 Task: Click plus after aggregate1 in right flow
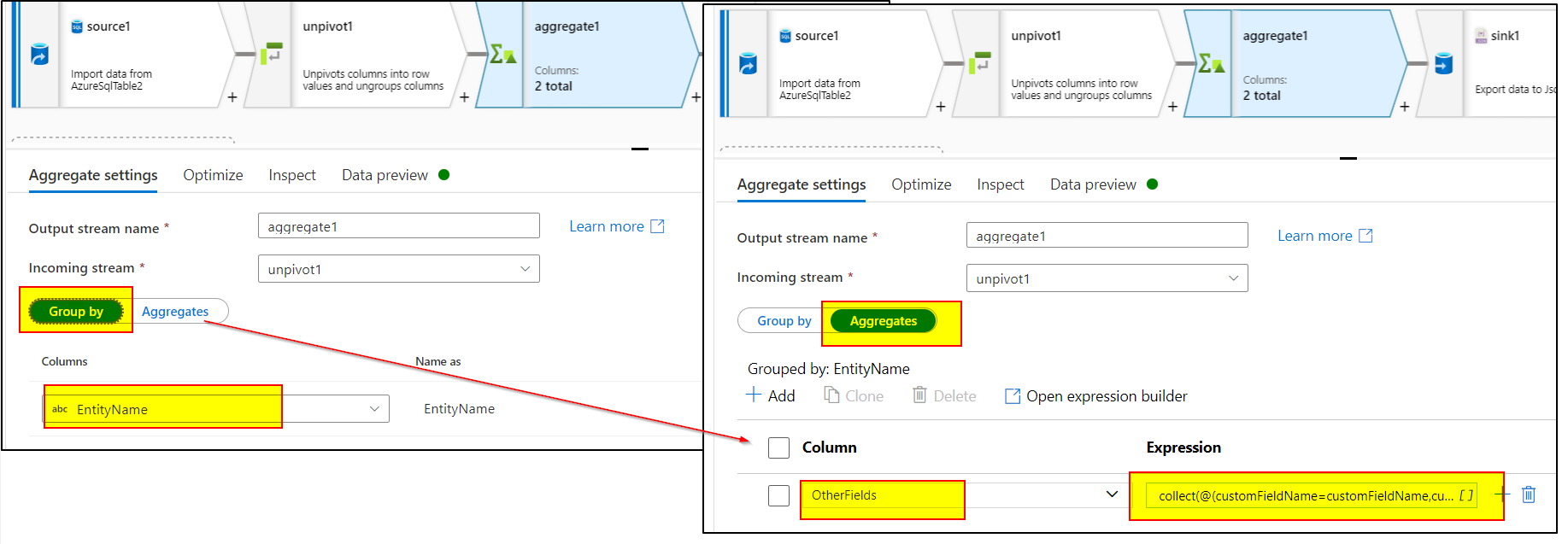coord(1404,107)
